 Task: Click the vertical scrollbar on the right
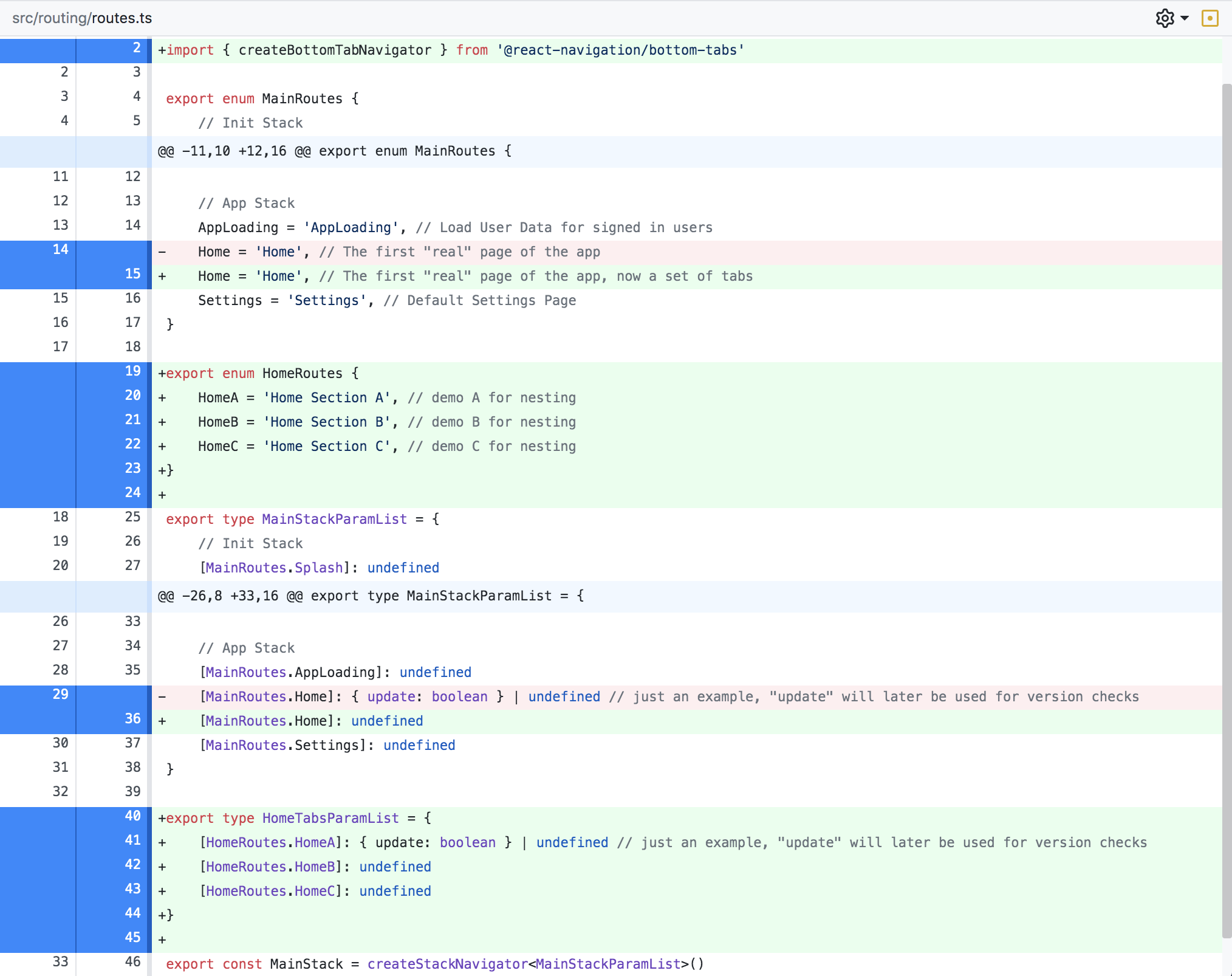tap(1227, 510)
